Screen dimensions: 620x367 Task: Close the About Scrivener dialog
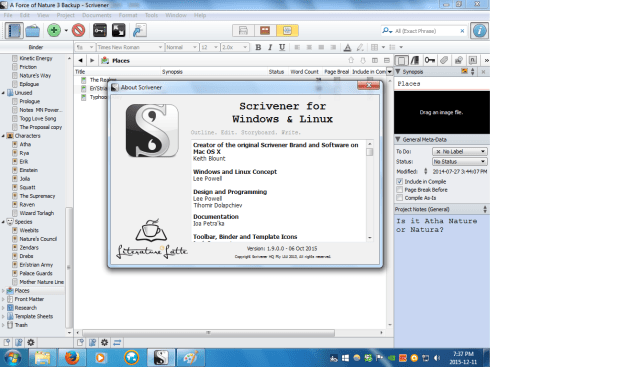point(368,85)
